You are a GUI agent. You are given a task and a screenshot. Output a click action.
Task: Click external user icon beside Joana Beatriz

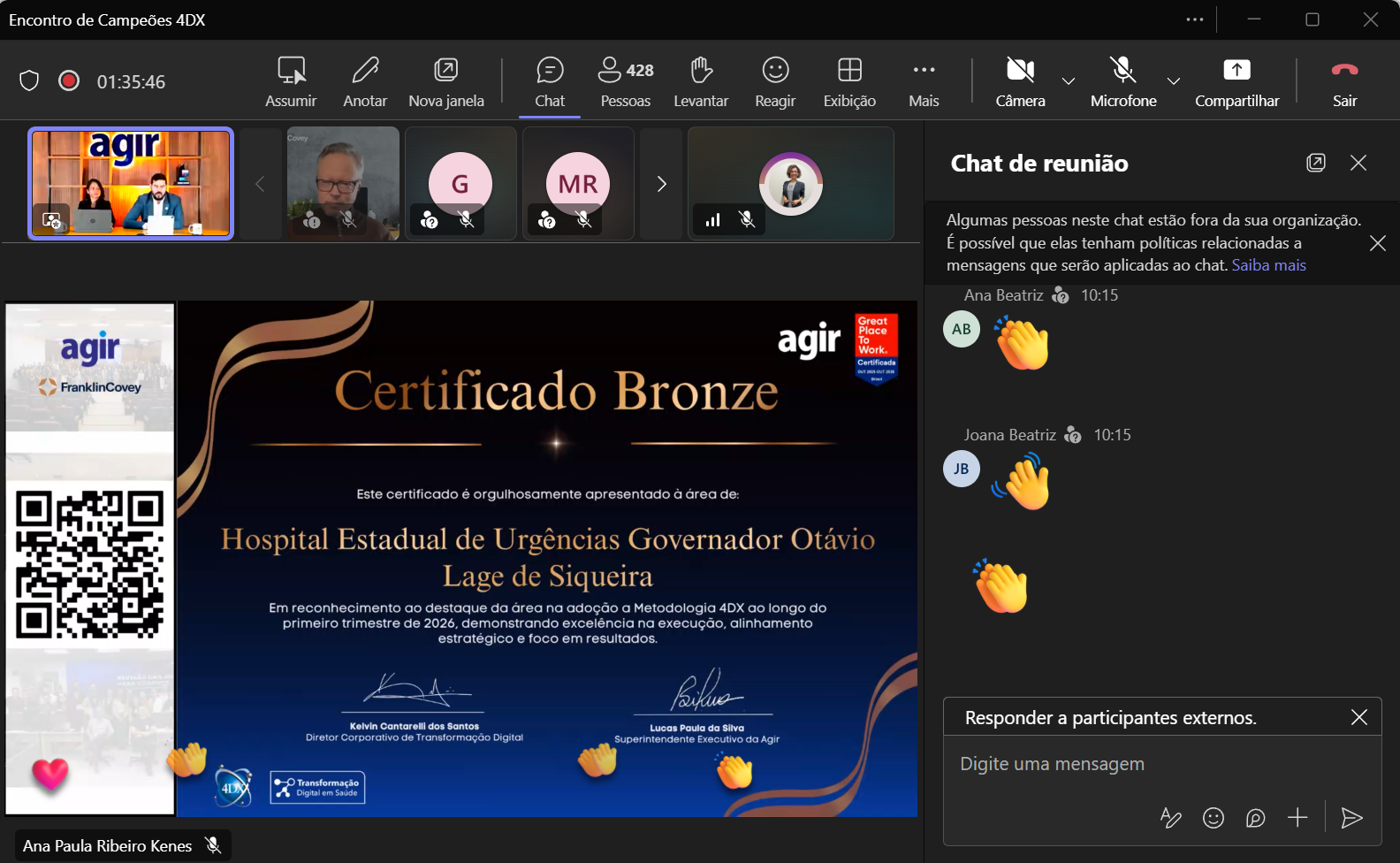tap(1073, 435)
